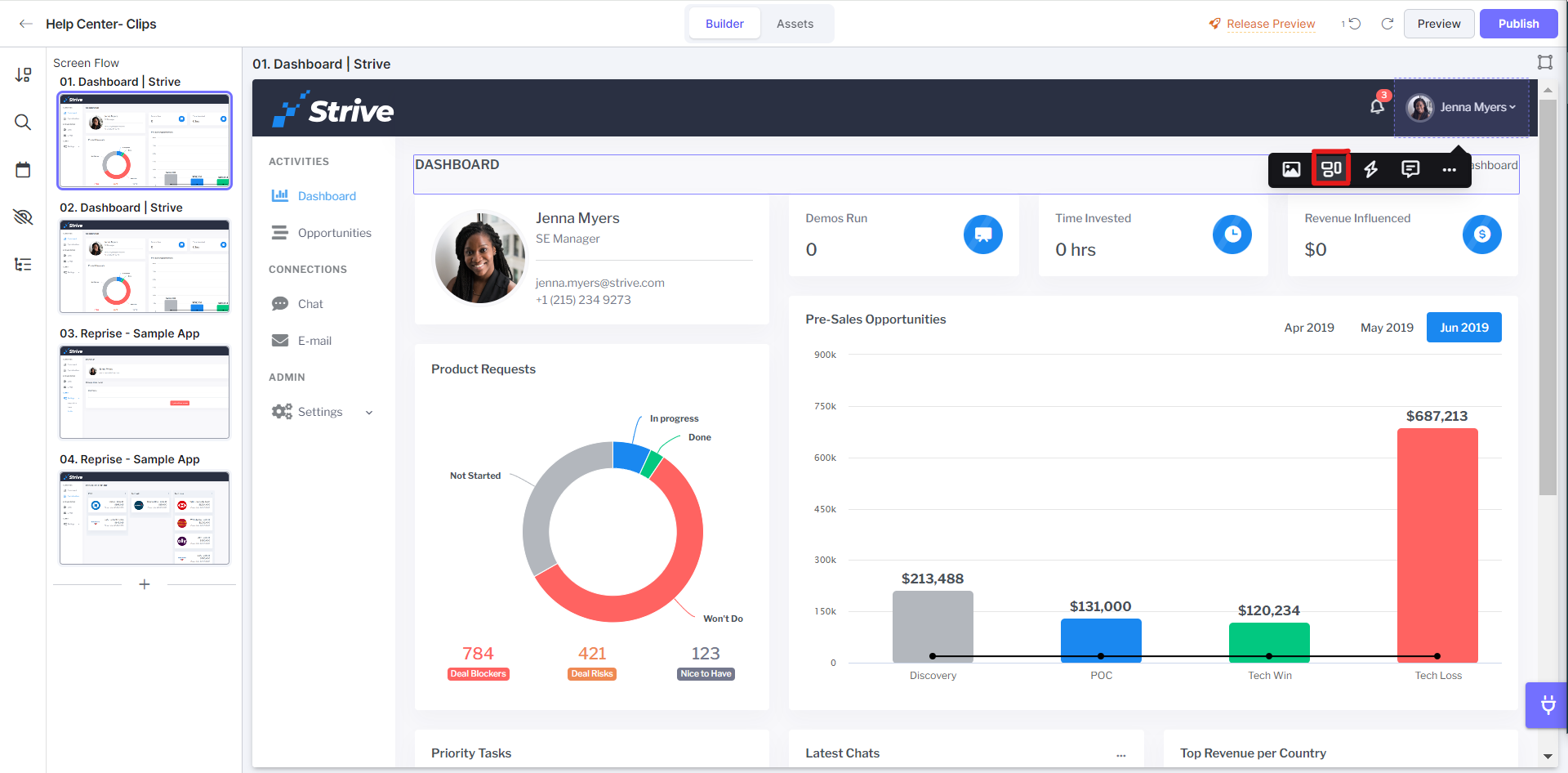
Task: Click the Time Invested clock icon
Action: point(1232,235)
